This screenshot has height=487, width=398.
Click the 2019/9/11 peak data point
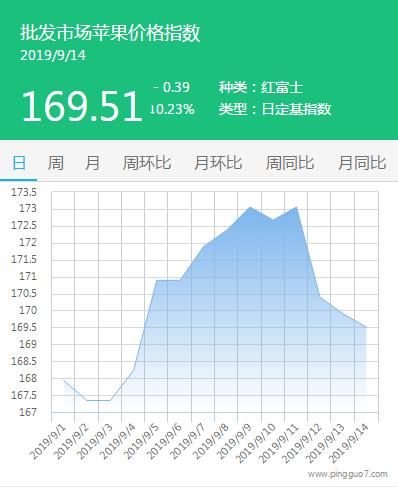point(296,207)
